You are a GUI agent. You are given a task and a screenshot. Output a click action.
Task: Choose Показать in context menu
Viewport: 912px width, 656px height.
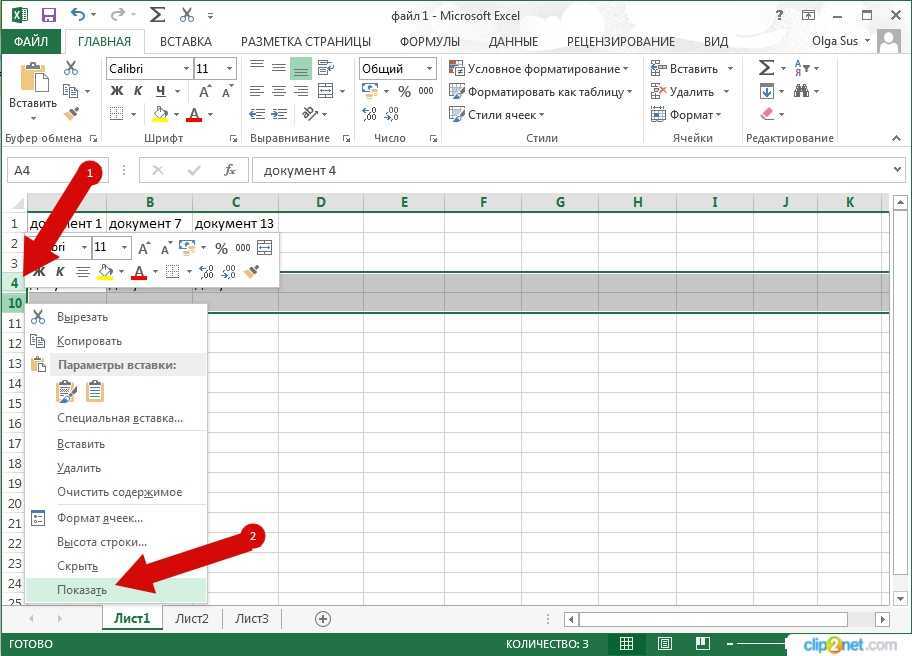(x=116, y=590)
